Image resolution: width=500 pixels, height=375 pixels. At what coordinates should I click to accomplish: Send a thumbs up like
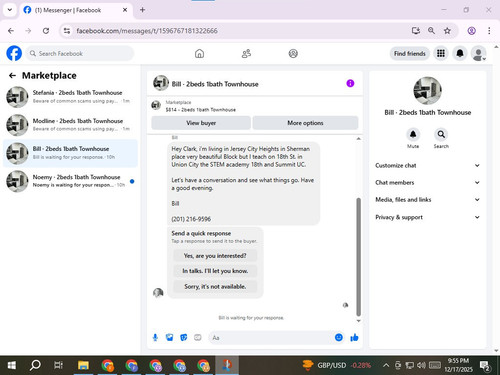354,337
